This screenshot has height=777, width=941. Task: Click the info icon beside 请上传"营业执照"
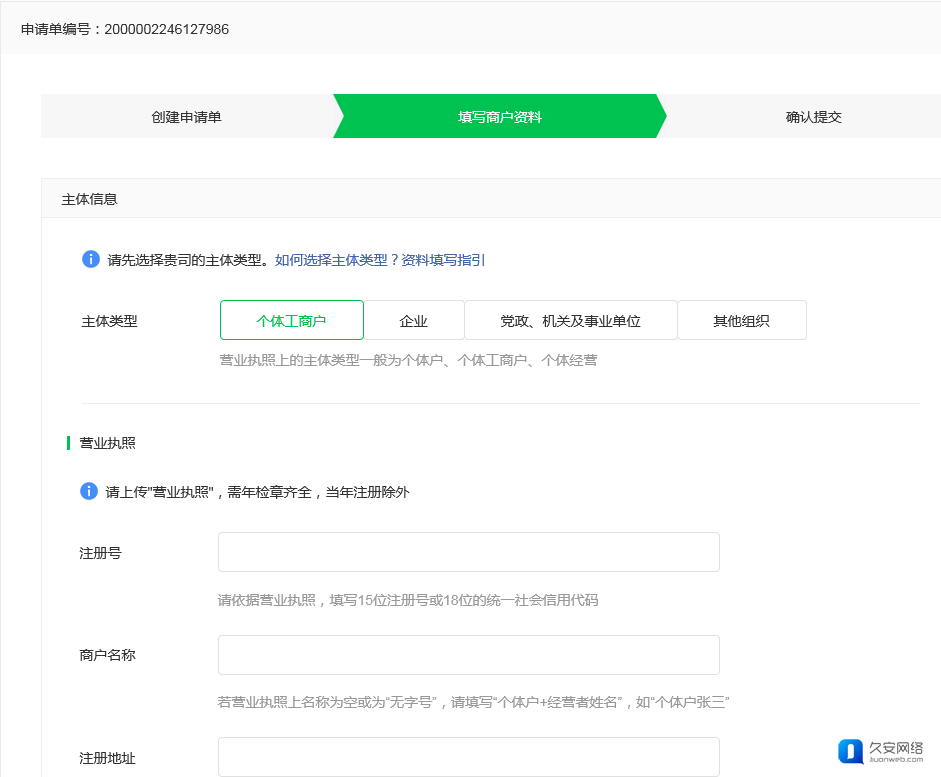pyautogui.click(x=90, y=492)
